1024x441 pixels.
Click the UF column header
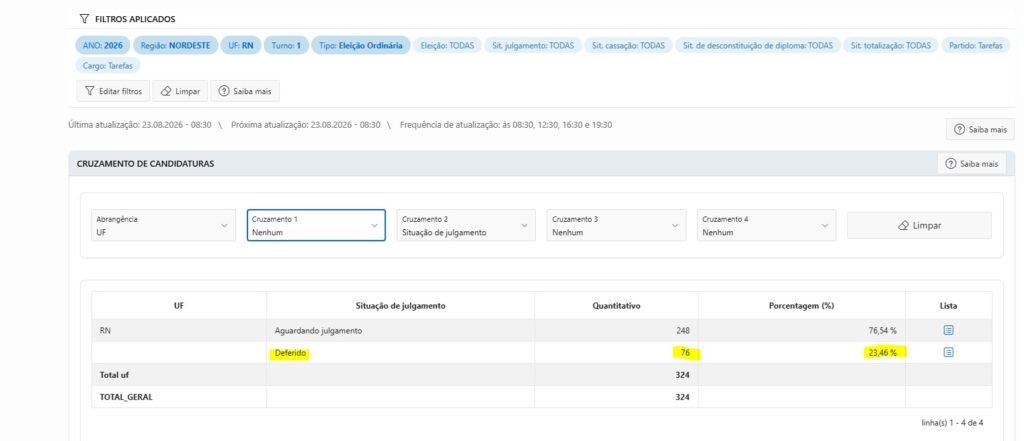point(179,306)
